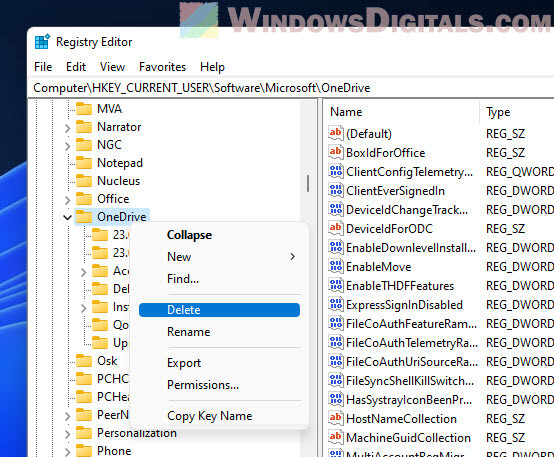This screenshot has width=554, height=457.
Task: Click the Registry Editor app icon
Action: click(x=42, y=42)
